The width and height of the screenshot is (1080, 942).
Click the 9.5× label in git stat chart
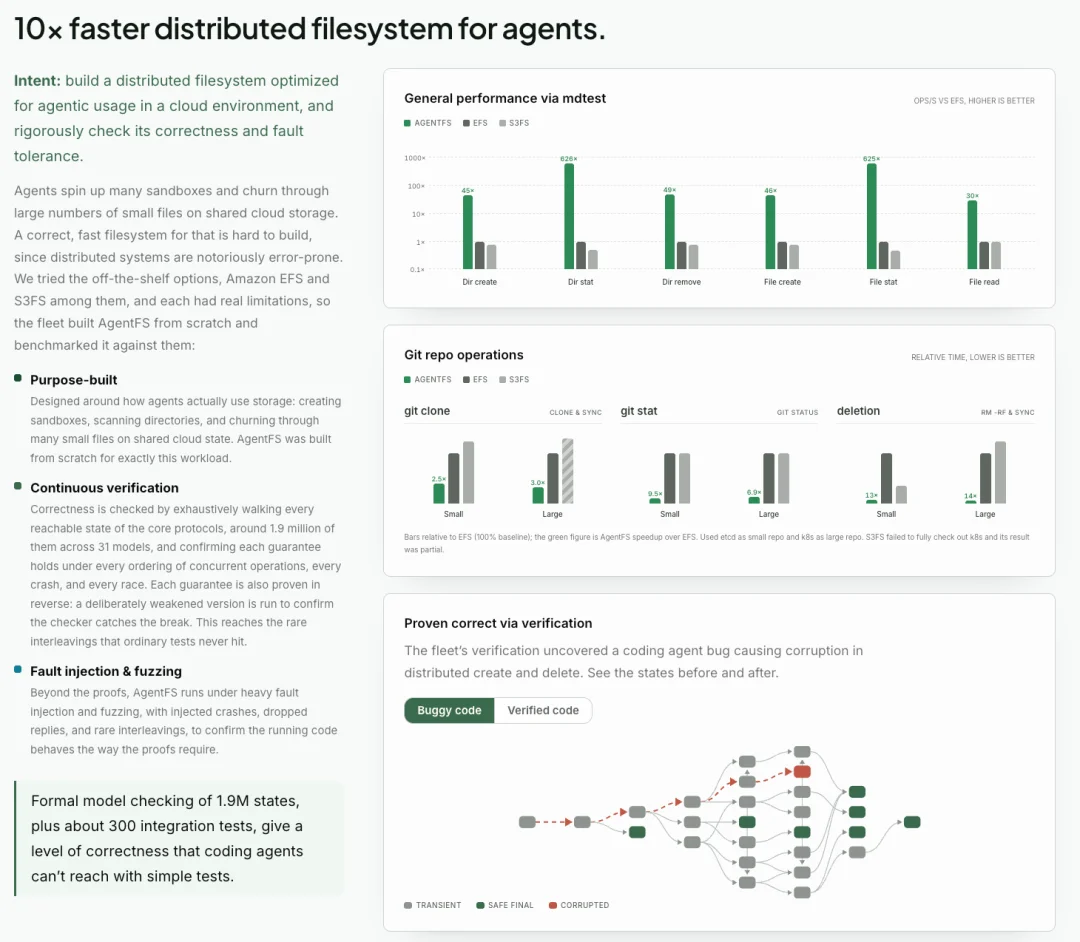655,494
